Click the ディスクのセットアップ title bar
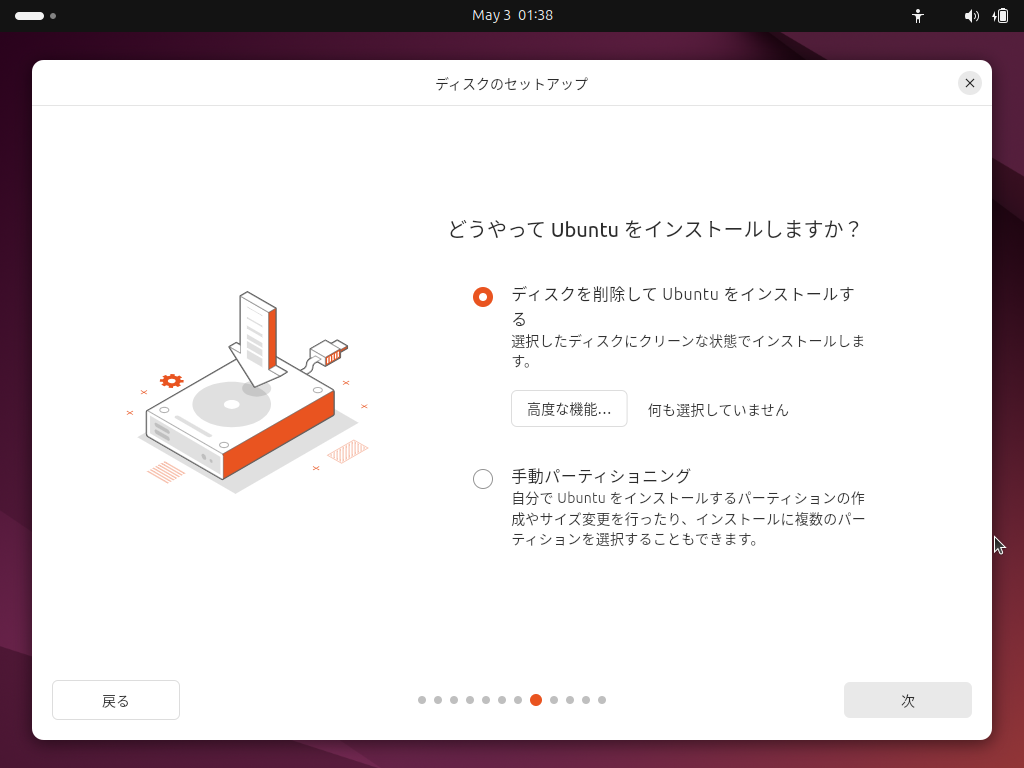 [511, 84]
